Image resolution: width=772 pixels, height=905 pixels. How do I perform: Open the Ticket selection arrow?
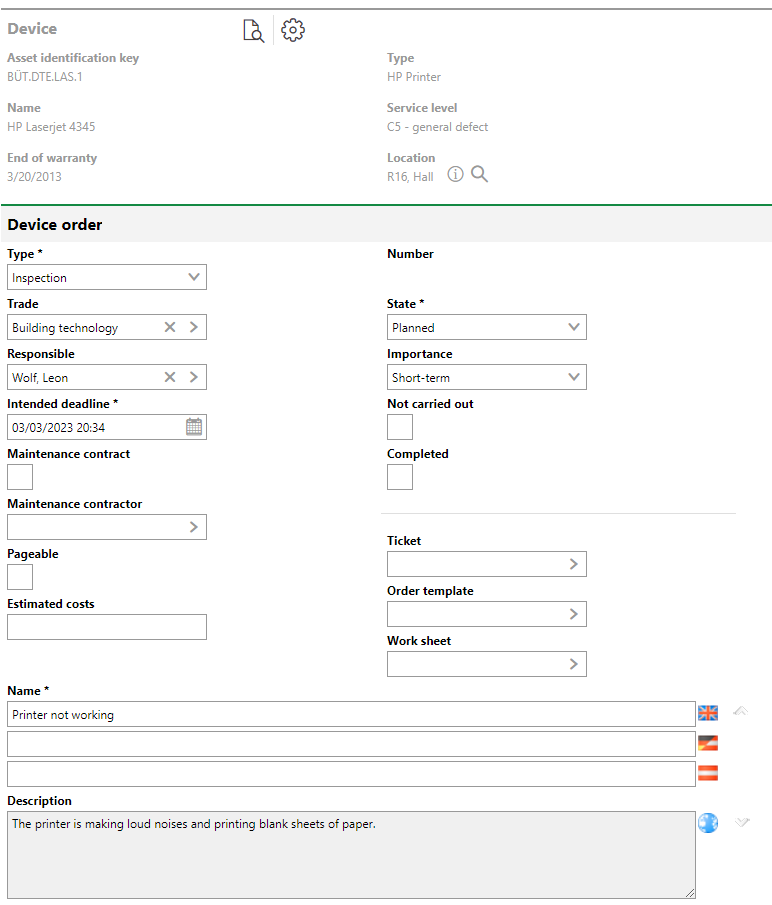(x=573, y=564)
